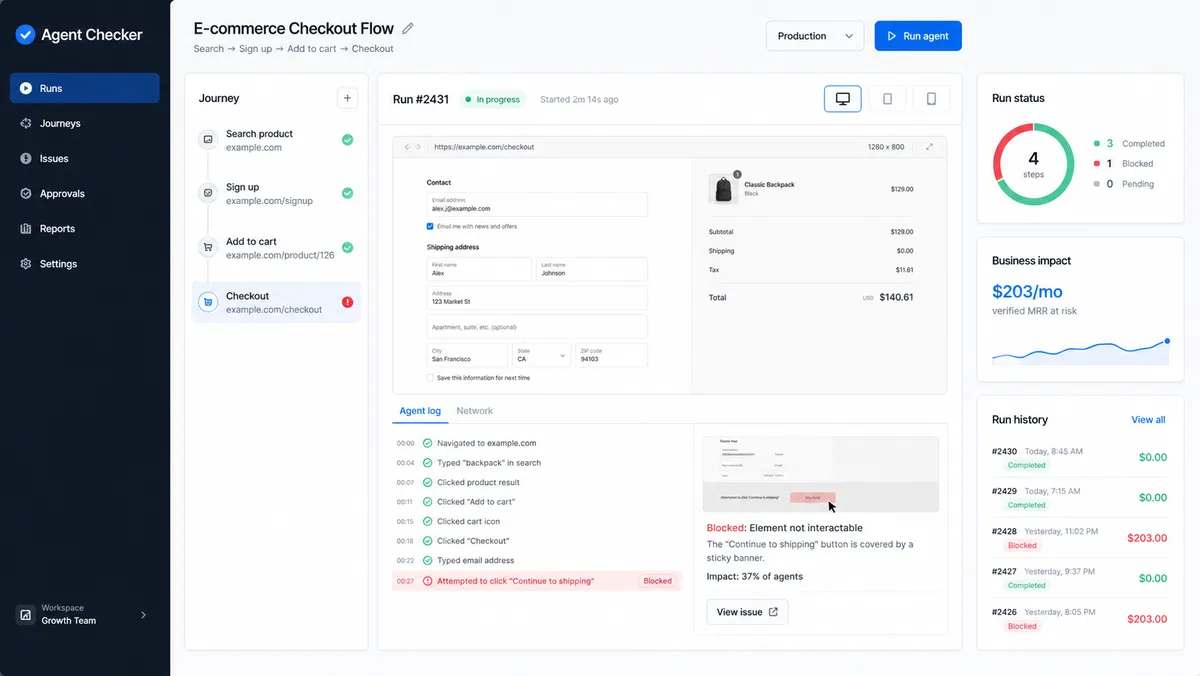Open the Reports sidebar item
The height and width of the screenshot is (676, 1200).
[85, 228]
